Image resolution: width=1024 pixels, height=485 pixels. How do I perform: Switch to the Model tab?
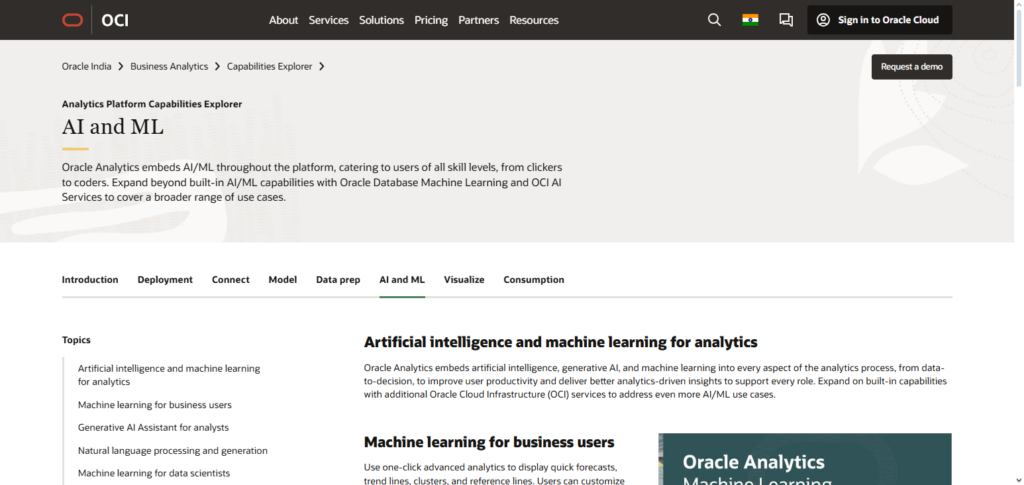[x=283, y=279]
